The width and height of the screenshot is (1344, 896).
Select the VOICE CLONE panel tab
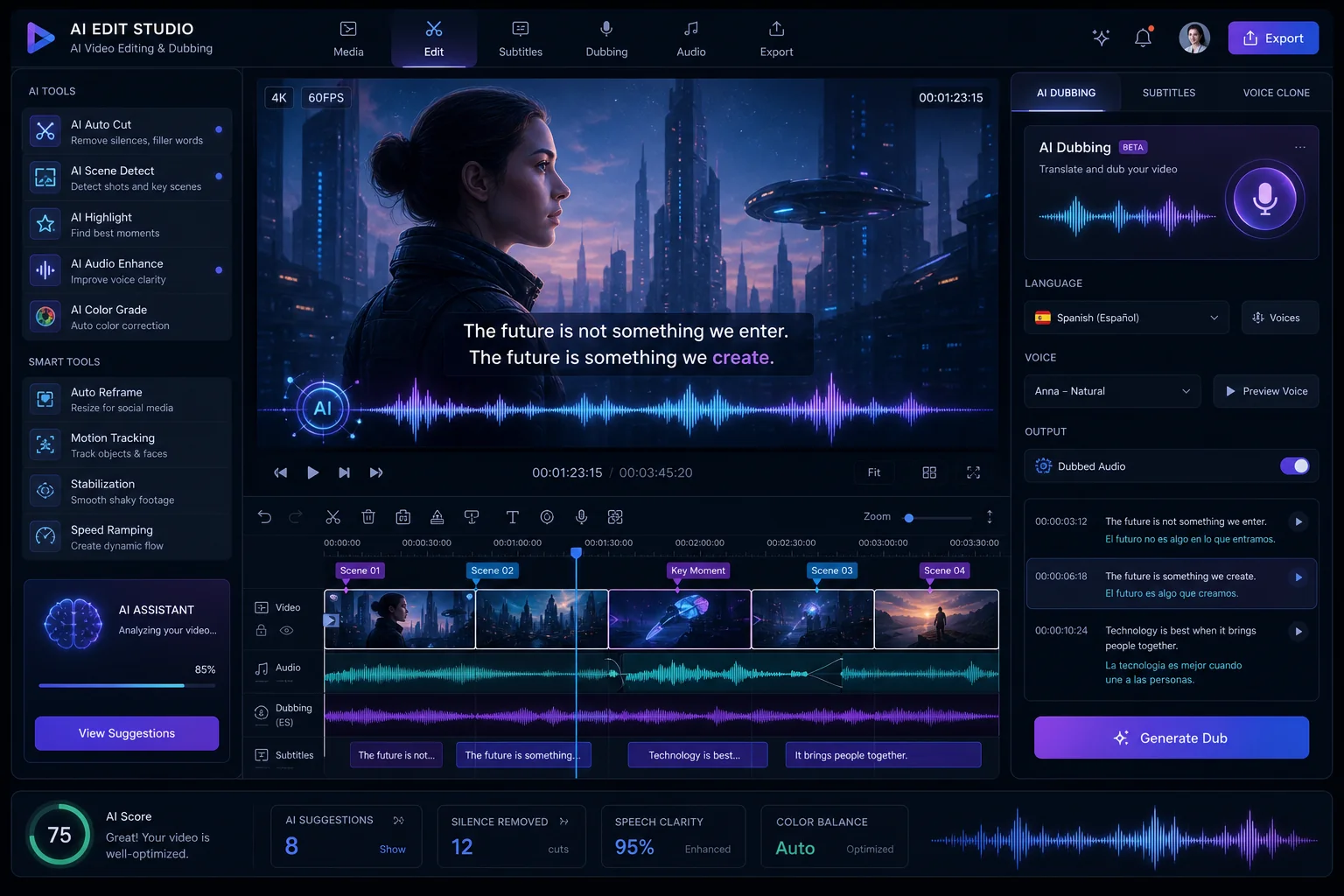tap(1277, 93)
